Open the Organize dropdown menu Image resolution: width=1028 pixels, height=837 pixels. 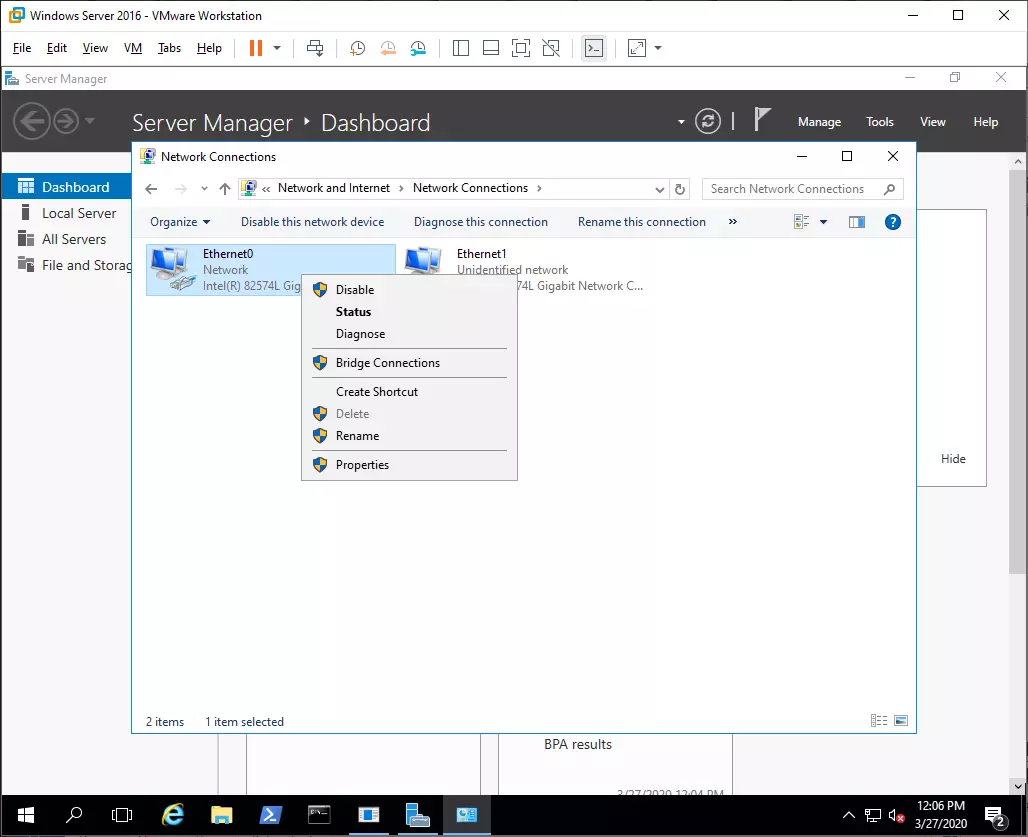[180, 222]
